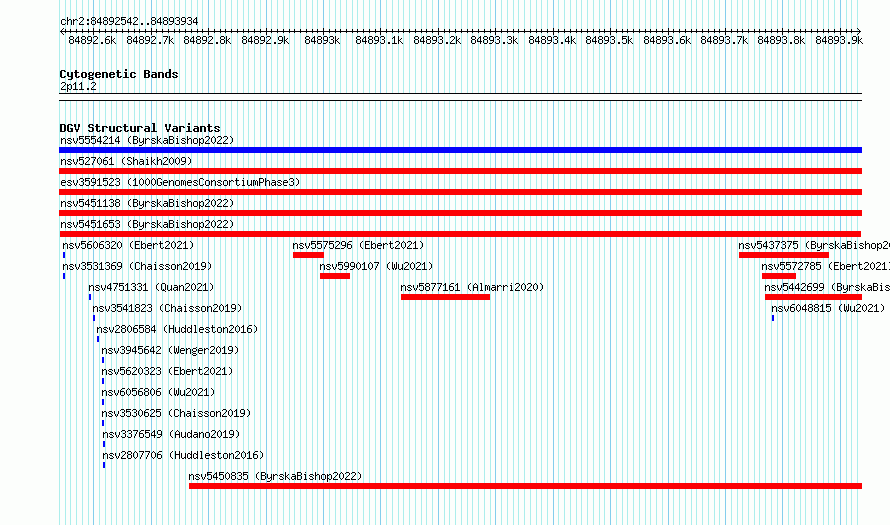
Task: Click the 84892.8k ruler tick label
Action: pyautogui.click(x=207, y=40)
